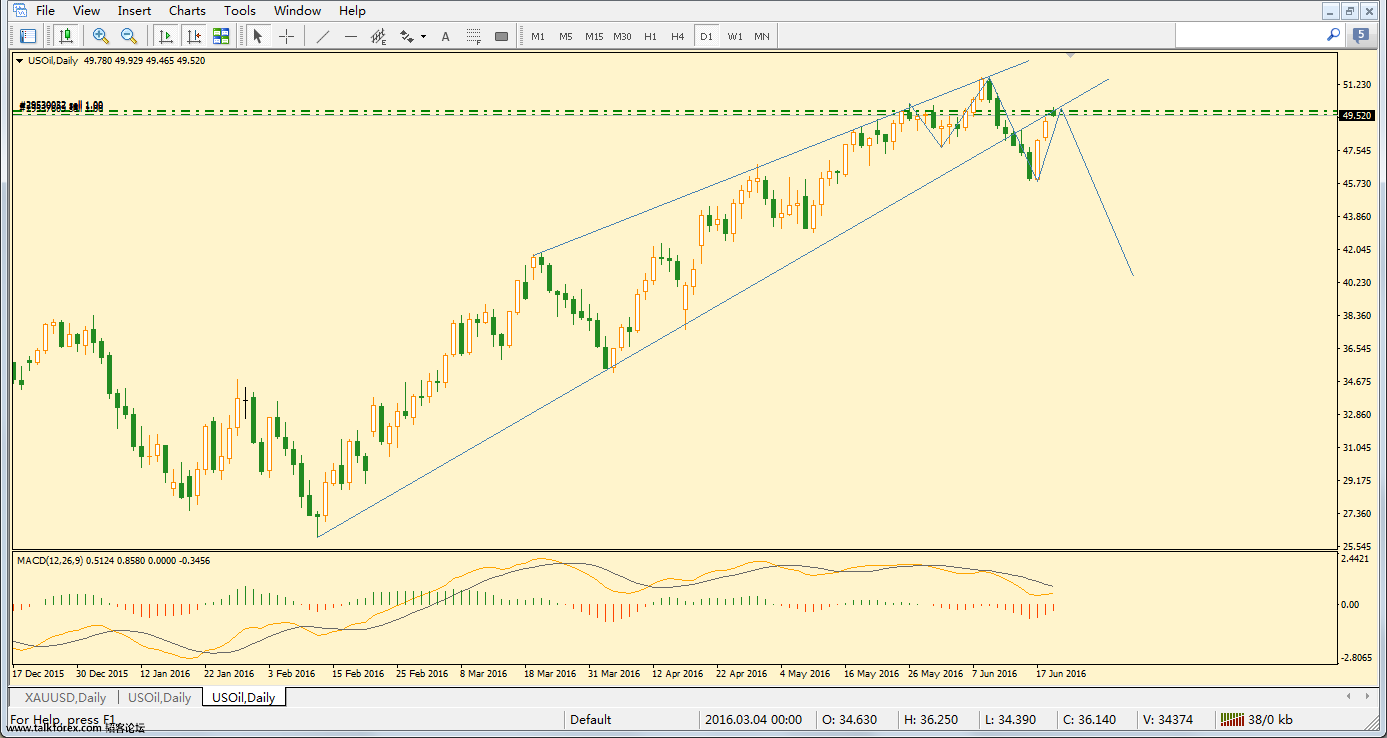Expand the arrows tool dropdown arrow
Screen dimensions: 1387x738
(424, 37)
